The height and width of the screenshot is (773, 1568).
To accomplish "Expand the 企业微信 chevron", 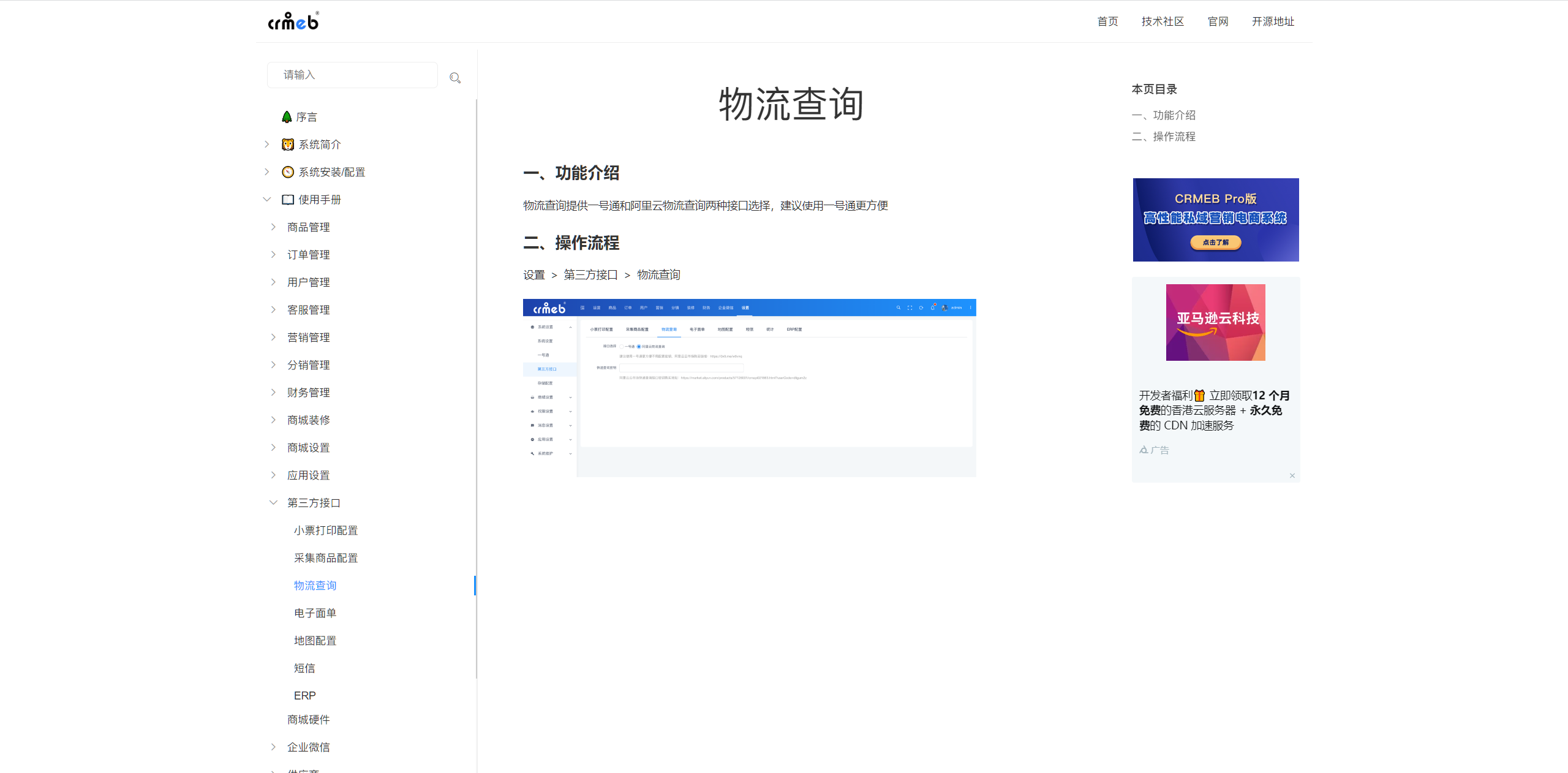I will [x=274, y=747].
